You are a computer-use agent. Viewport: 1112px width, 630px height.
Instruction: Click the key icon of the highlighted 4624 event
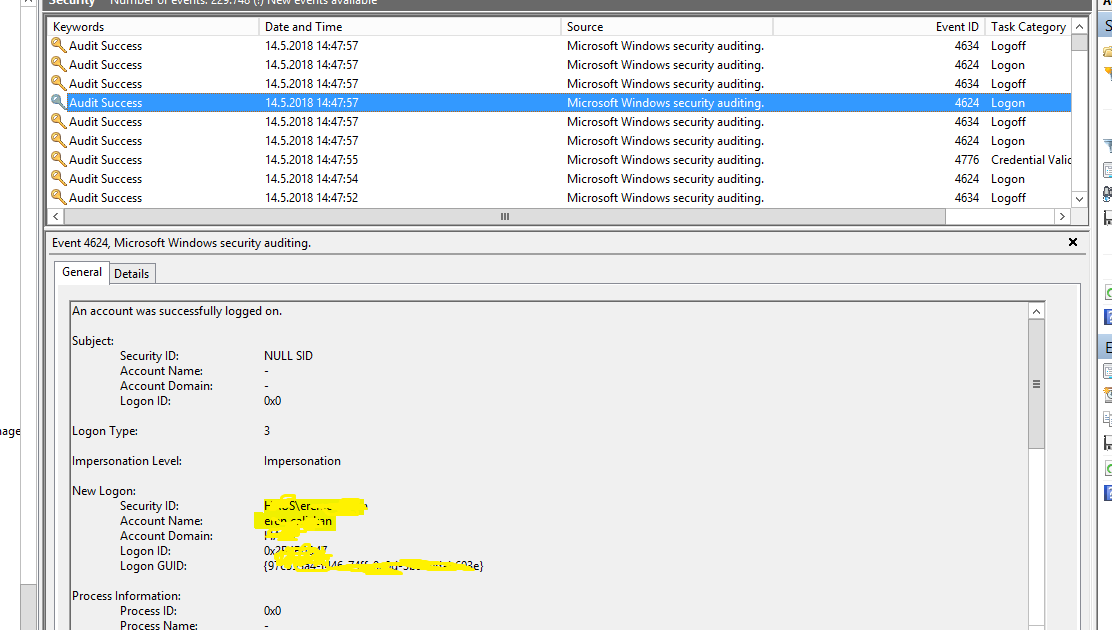59,103
